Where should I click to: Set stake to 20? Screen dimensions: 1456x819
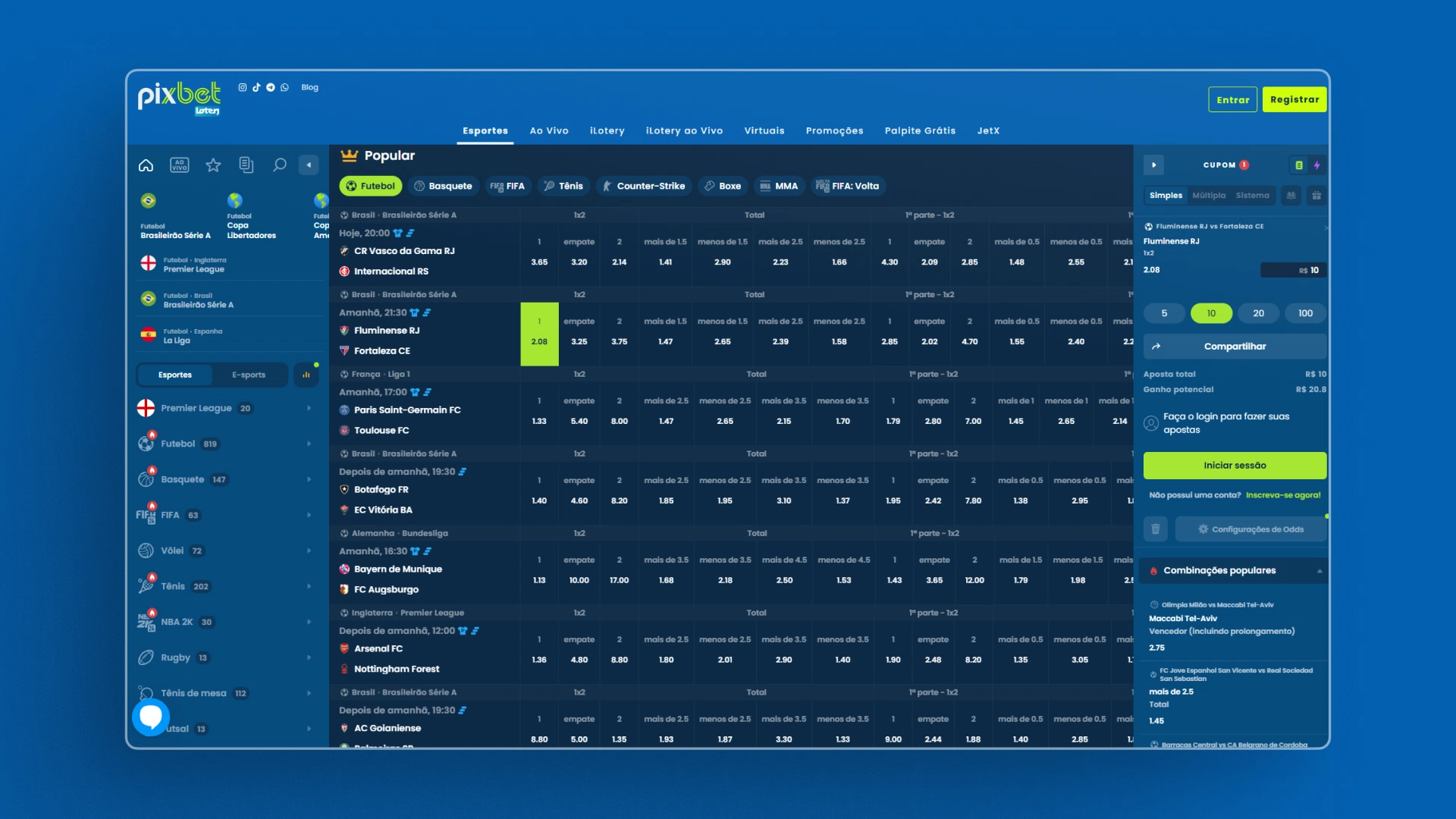[x=1258, y=313]
